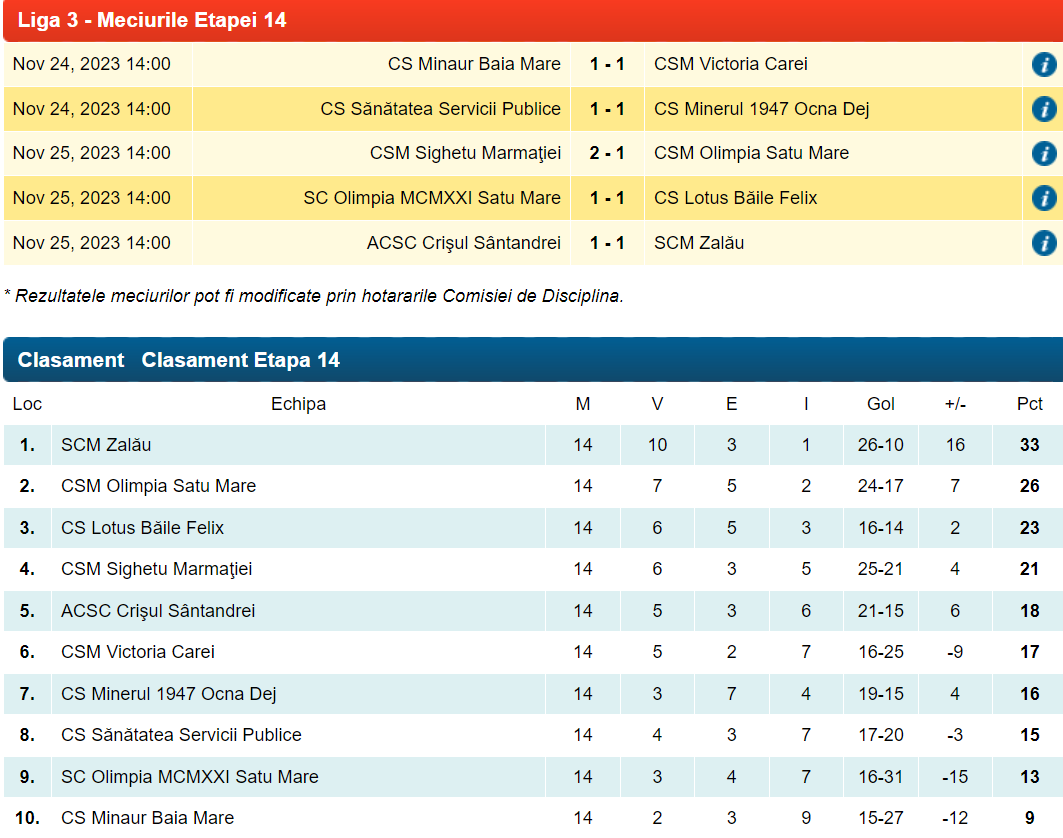The width and height of the screenshot is (1063, 838).
Task: Click info icon for Olimpia MCMXXI match
Action: coord(1043,198)
